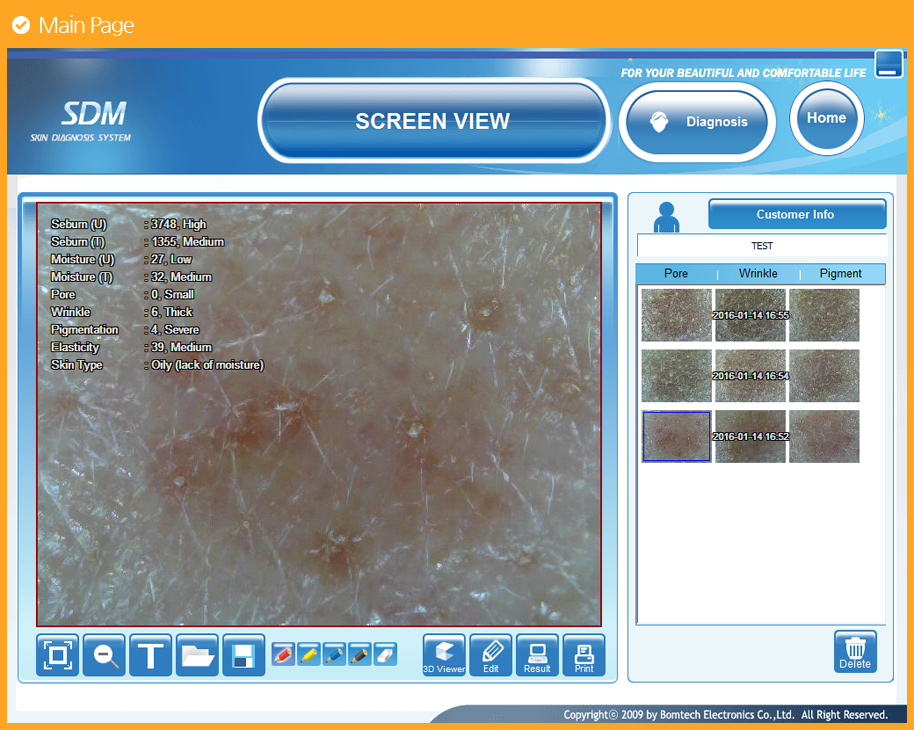Screen dimensions: 914x730
Task: Pick the red pencil color
Action: [x=283, y=655]
